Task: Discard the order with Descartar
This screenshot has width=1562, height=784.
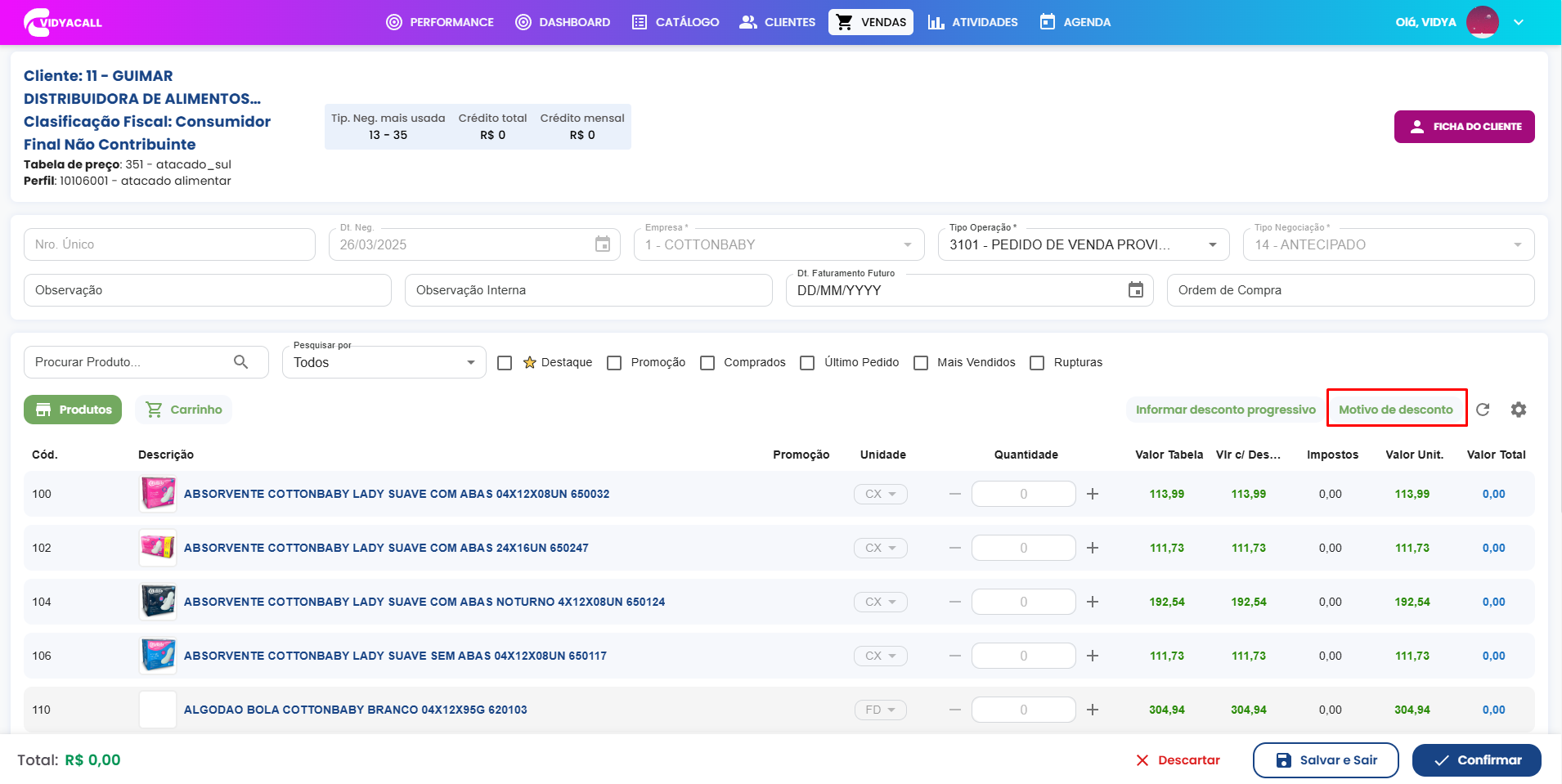Action: (1178, 760)
